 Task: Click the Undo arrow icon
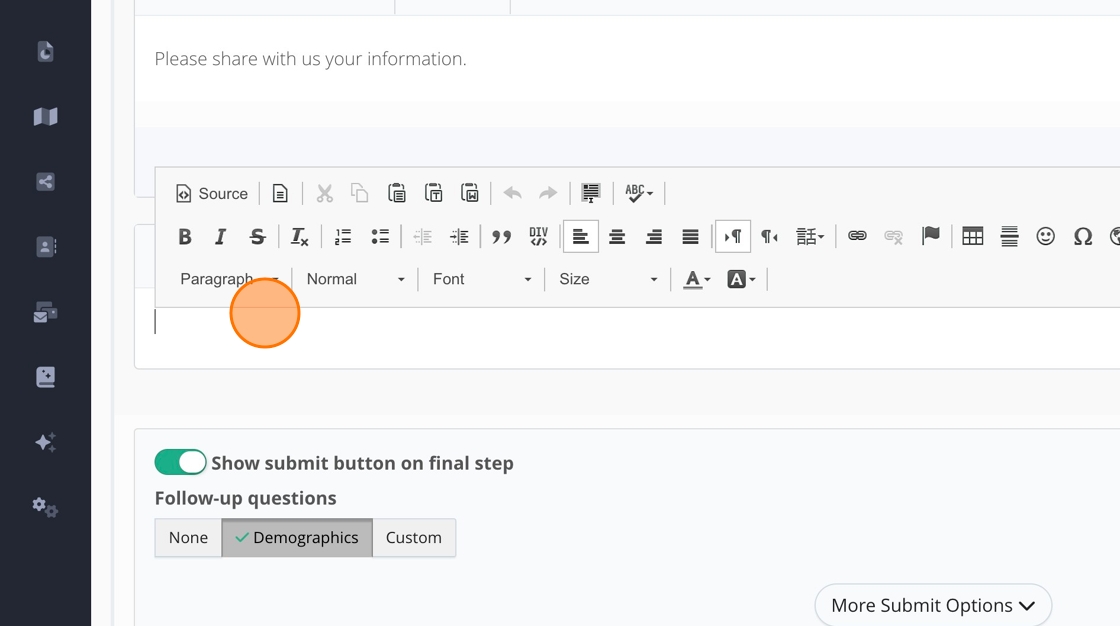[x=512, y=194]
